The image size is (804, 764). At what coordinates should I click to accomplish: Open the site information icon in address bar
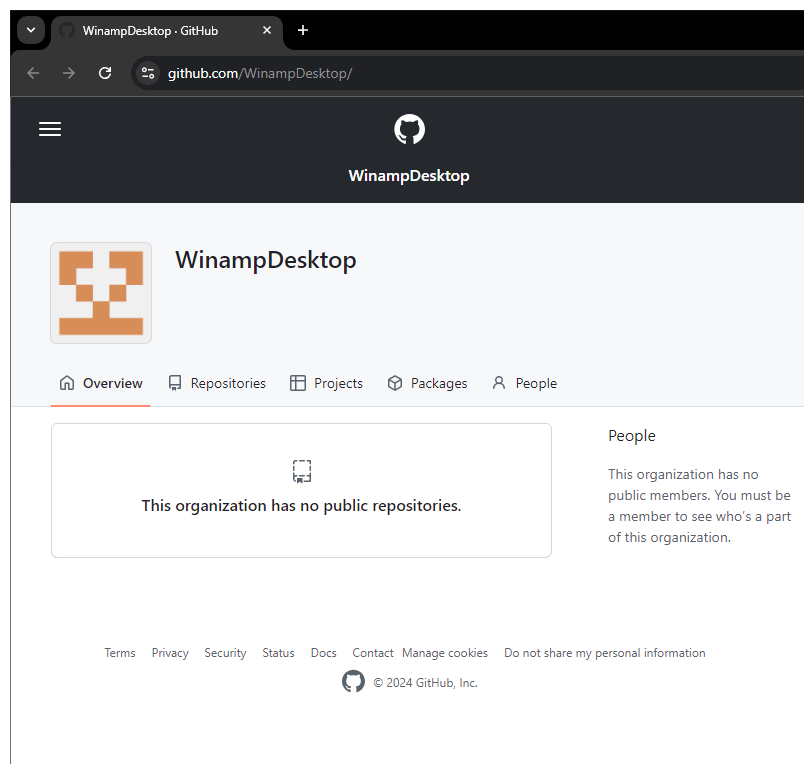147,72
